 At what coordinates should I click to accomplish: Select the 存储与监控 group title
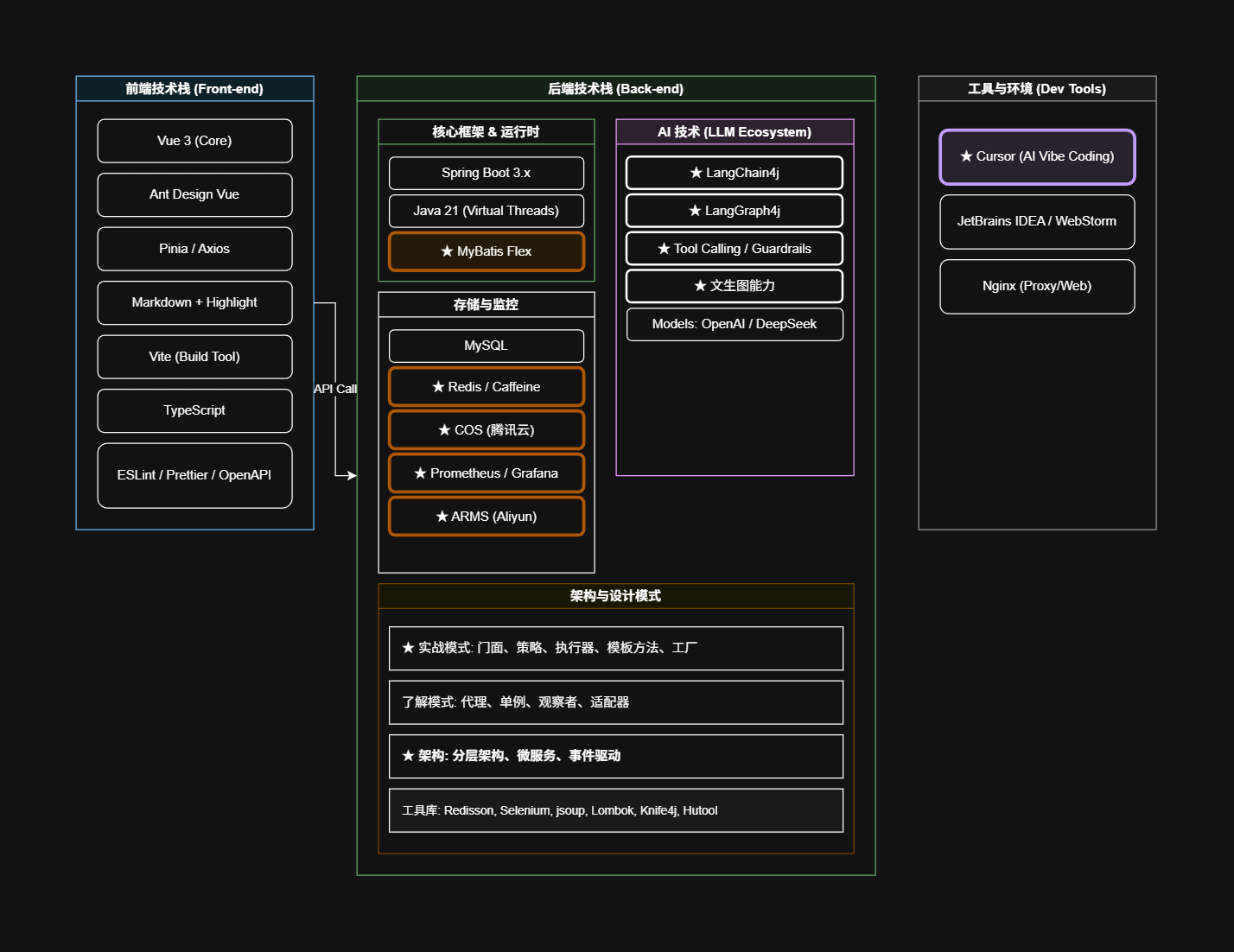click(487, 305)
